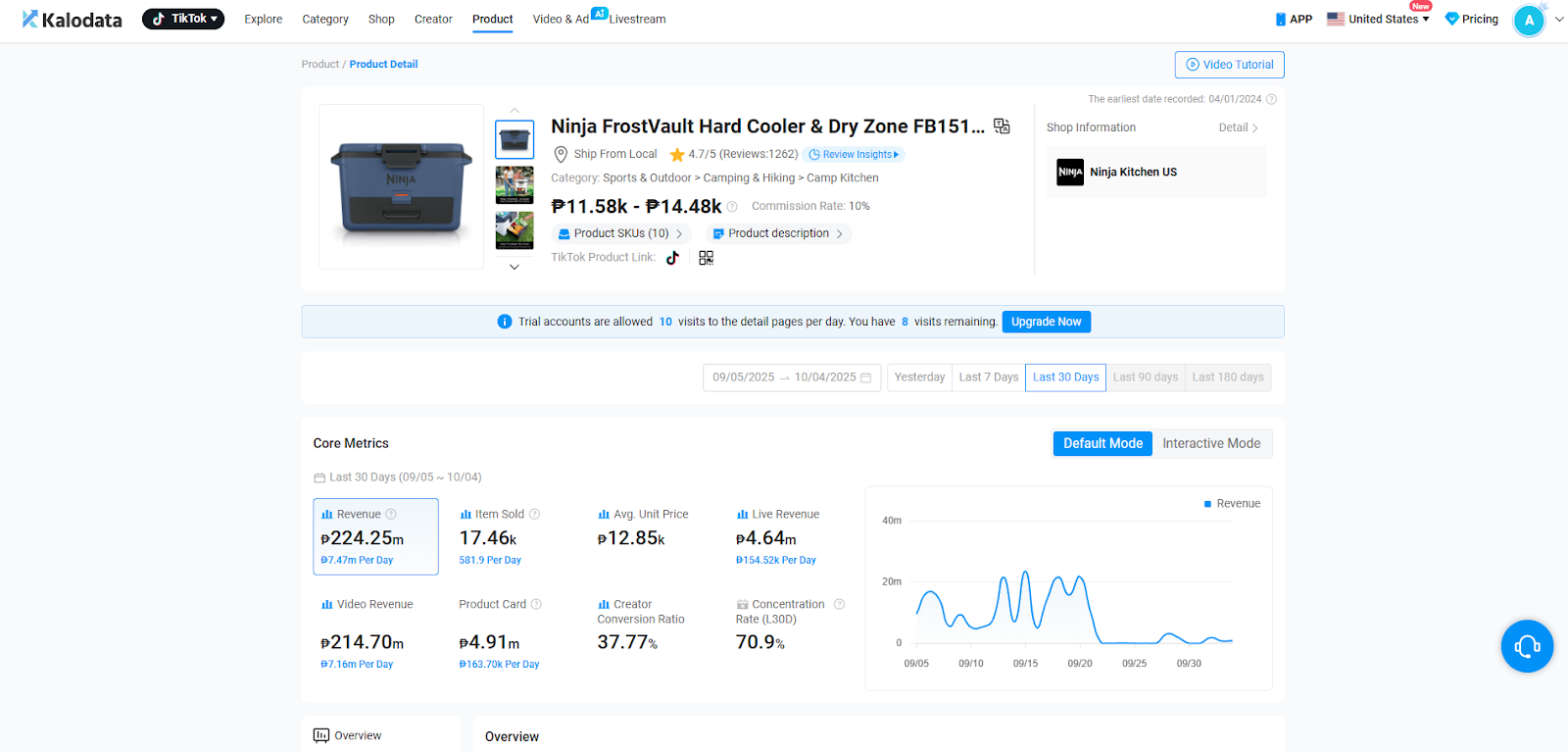Image resolution: width=1568 pixels, height=752 pixels.
Task: Select Default Mode view
Action: (x=1102, y=444)
